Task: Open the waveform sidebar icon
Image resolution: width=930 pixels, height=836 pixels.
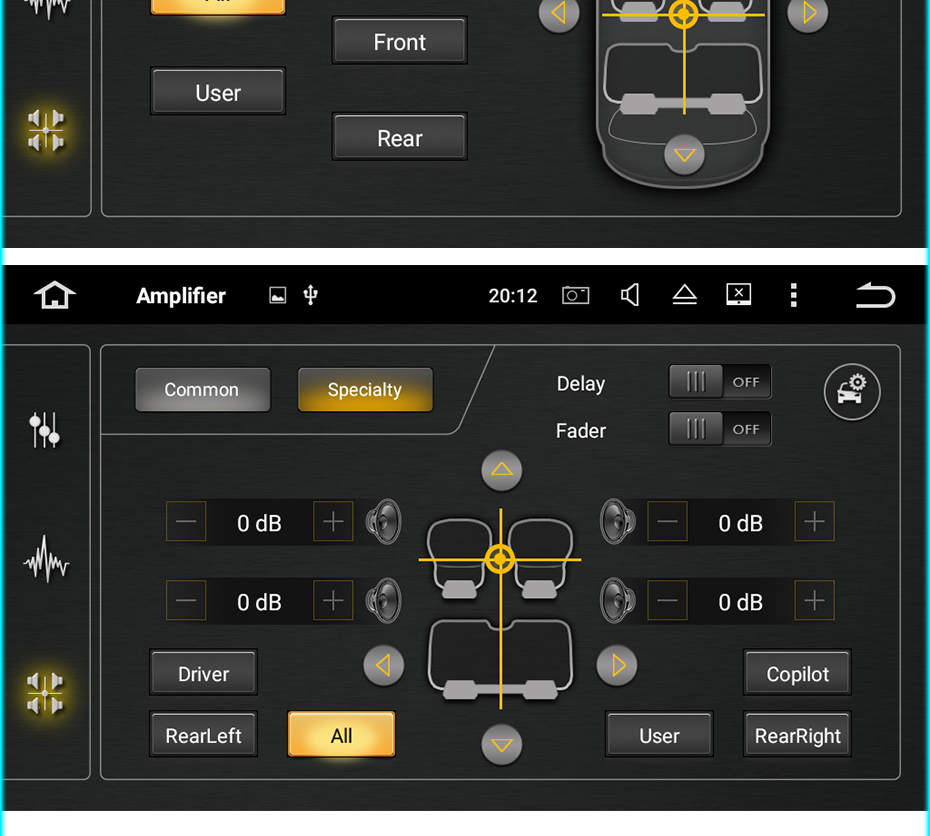Action: 46,559
